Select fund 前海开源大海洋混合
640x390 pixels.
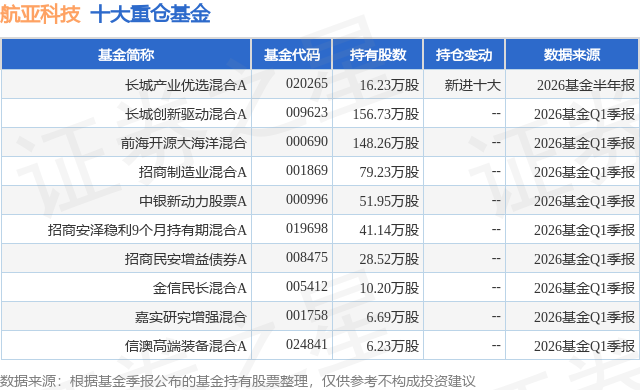(x=184, y=143)
